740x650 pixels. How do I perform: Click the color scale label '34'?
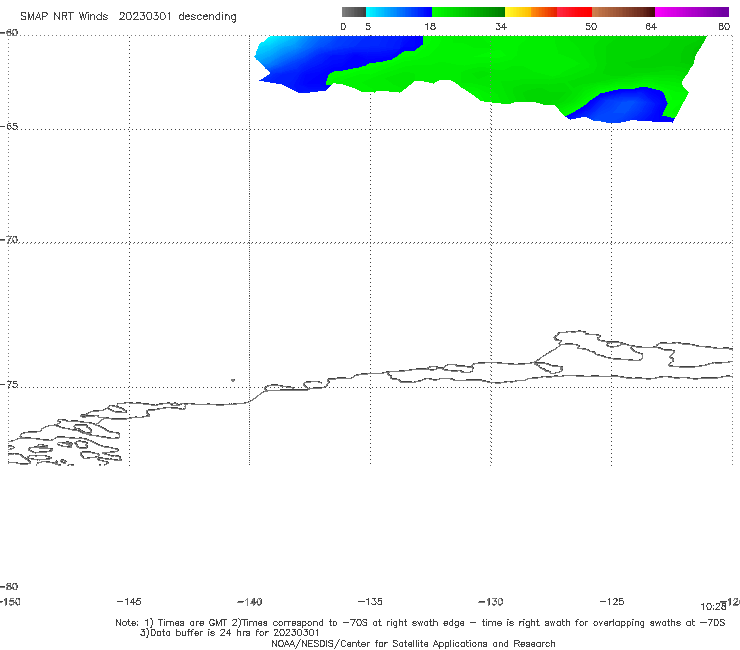pos(501,26)
